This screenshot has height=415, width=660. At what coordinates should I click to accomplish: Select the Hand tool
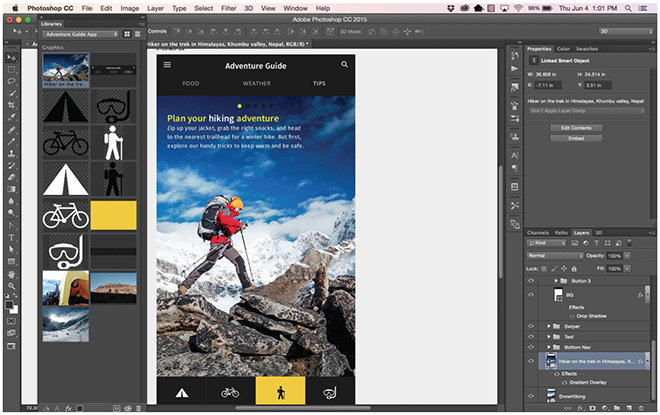coord(11,274)
